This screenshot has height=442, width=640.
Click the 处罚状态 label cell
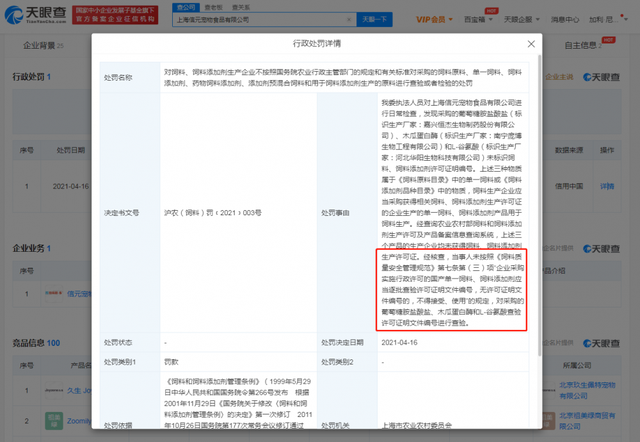(x=130, y=342)
